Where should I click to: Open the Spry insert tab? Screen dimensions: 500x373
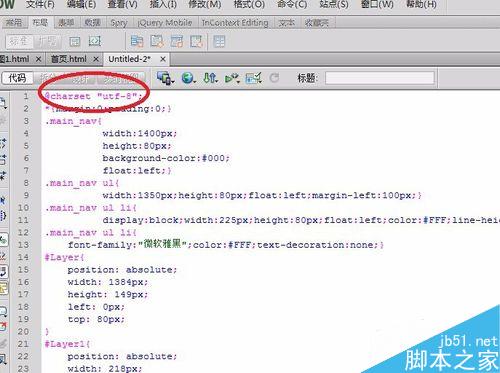119,23
